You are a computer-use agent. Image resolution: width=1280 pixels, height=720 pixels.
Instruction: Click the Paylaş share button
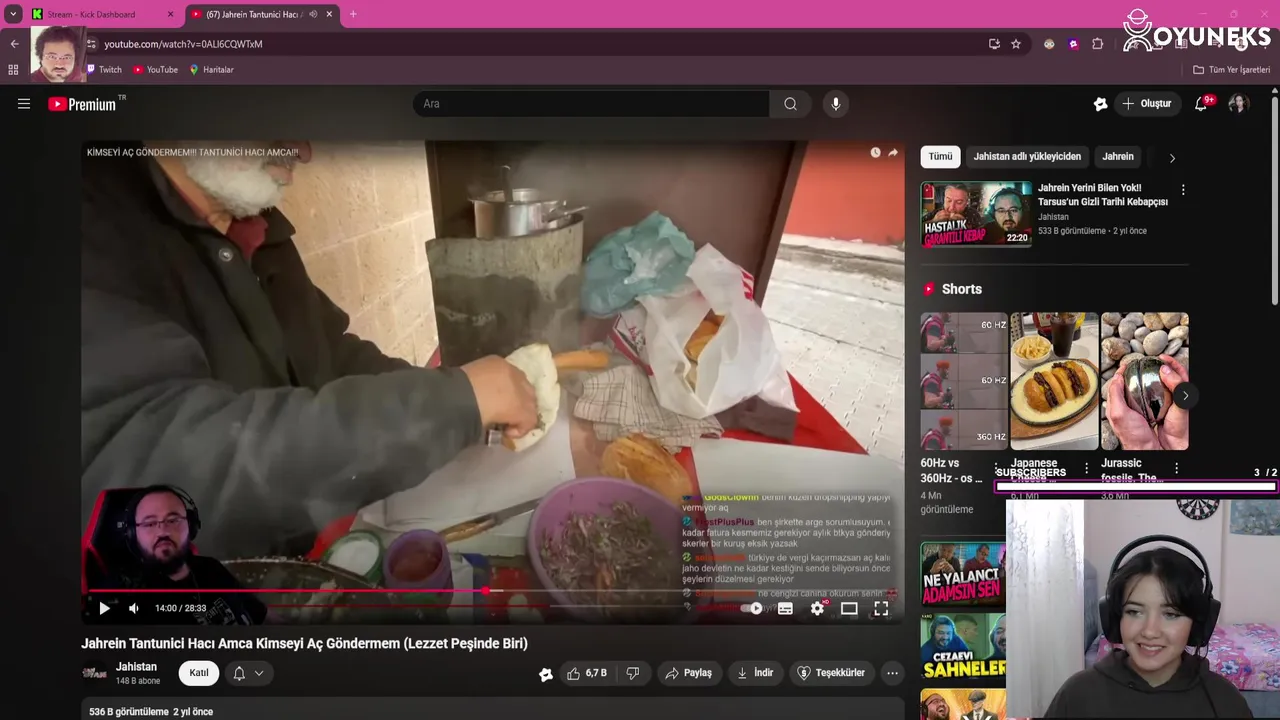(689, 673)
